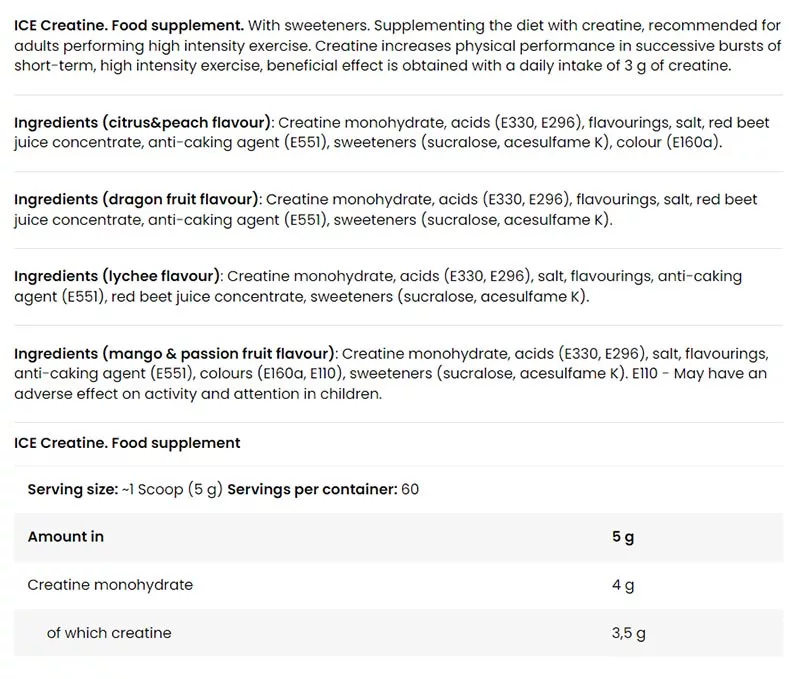
Task: Click the "ICE Creatine. Food supplement" table title
Action: (127, 443)
